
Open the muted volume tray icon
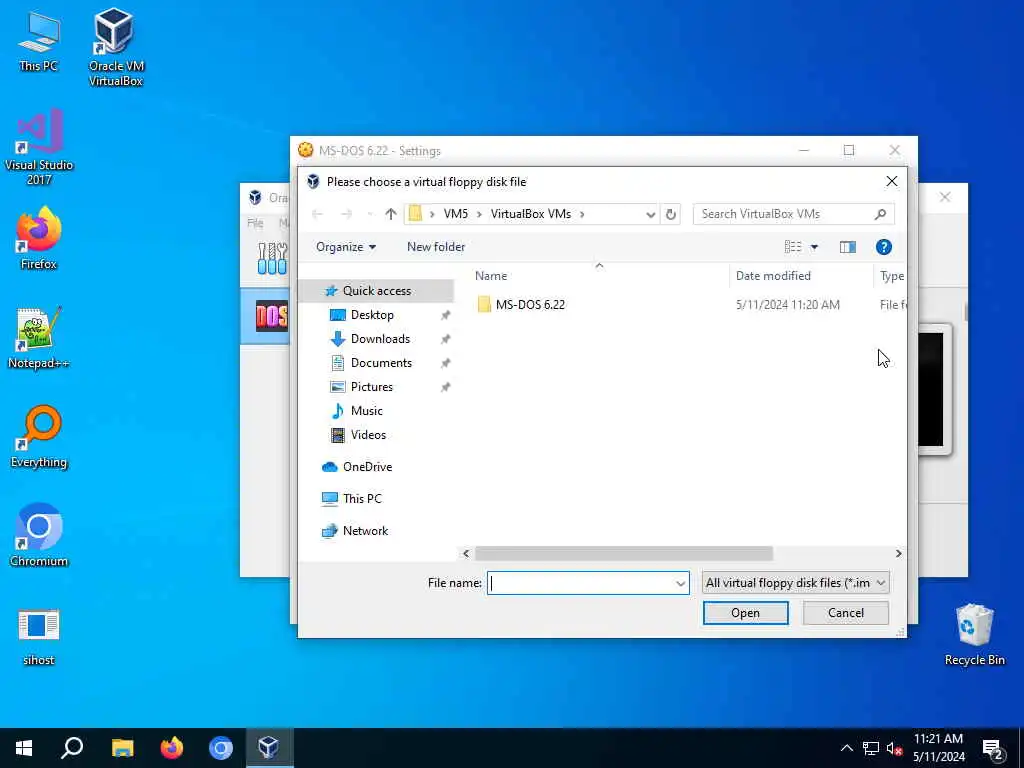(x=894, y=748)
